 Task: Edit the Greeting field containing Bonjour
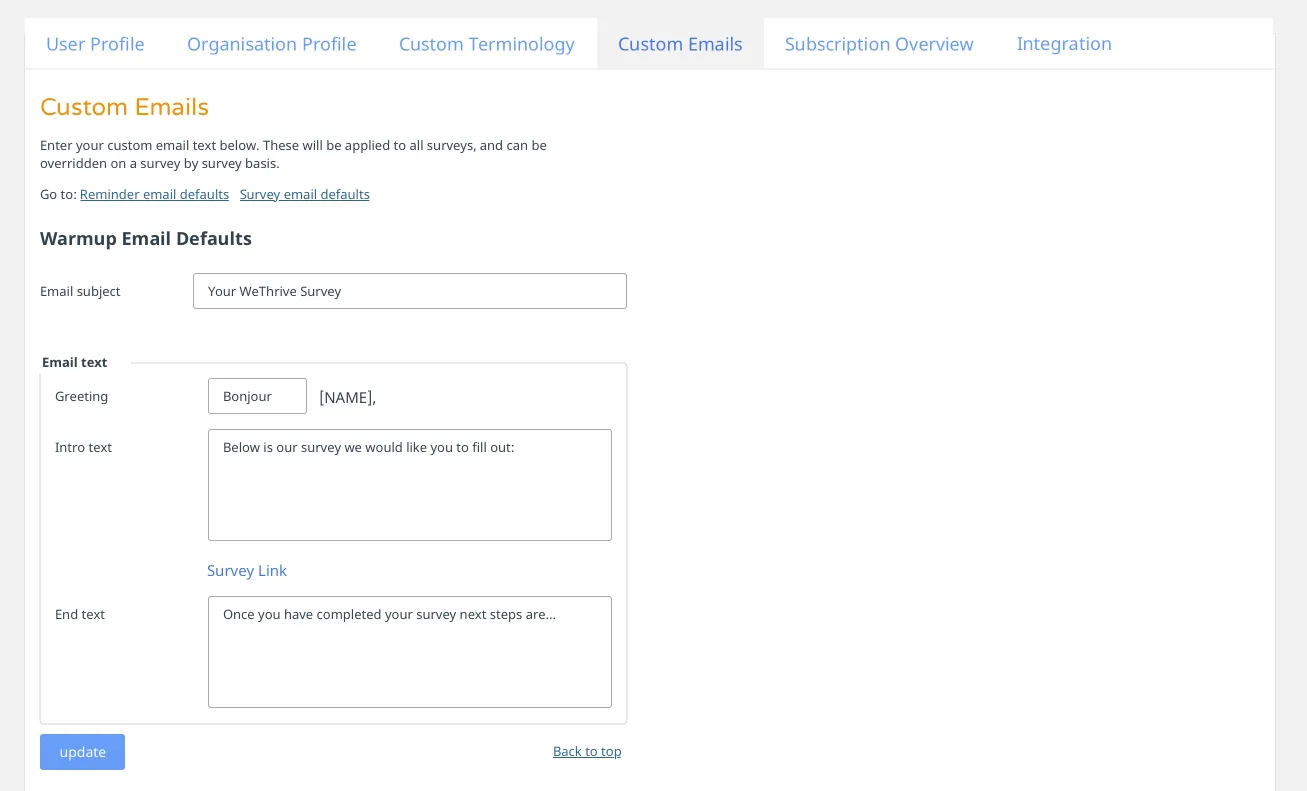(257, 396)
